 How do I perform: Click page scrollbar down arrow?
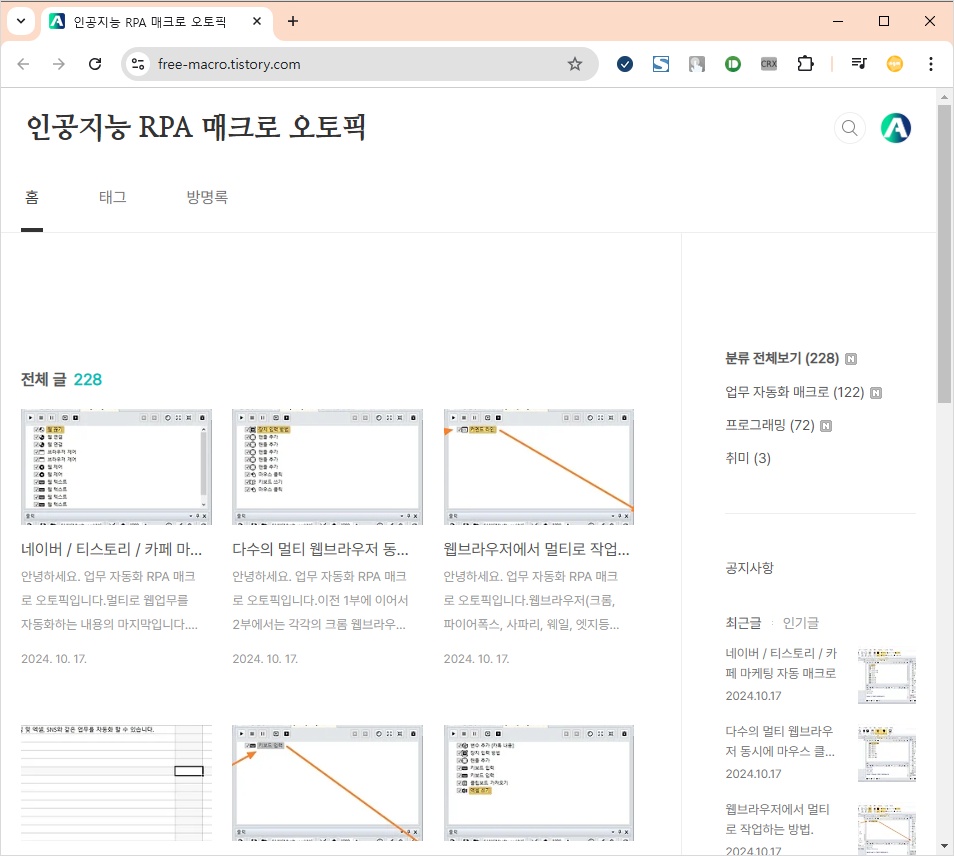coord(944,846)
